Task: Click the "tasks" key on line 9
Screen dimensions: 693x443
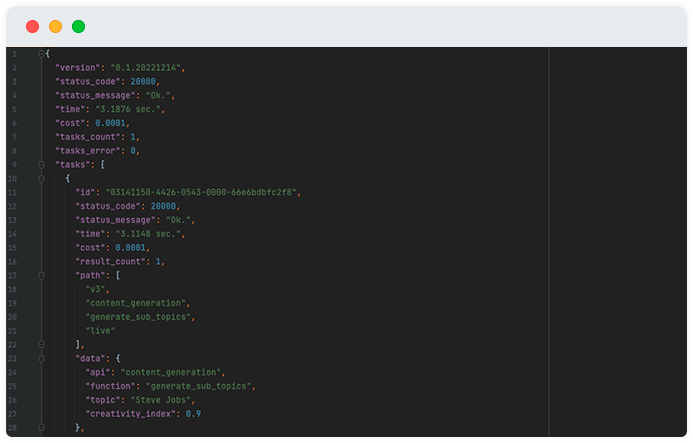Action: coord(73,165)
